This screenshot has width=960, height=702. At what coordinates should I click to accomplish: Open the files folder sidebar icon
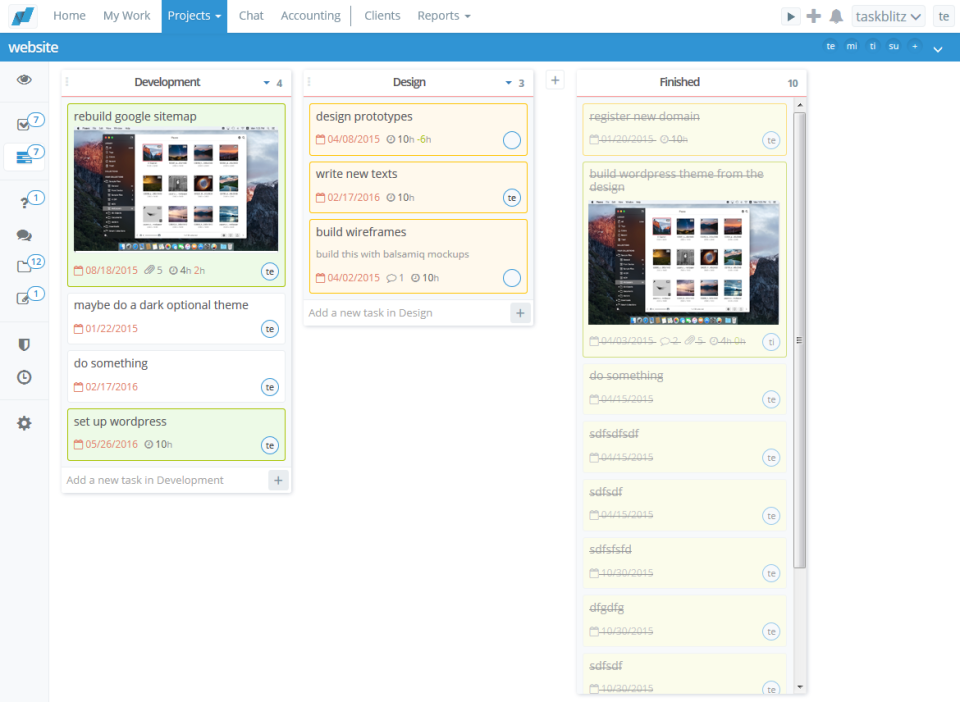(24, 262)
